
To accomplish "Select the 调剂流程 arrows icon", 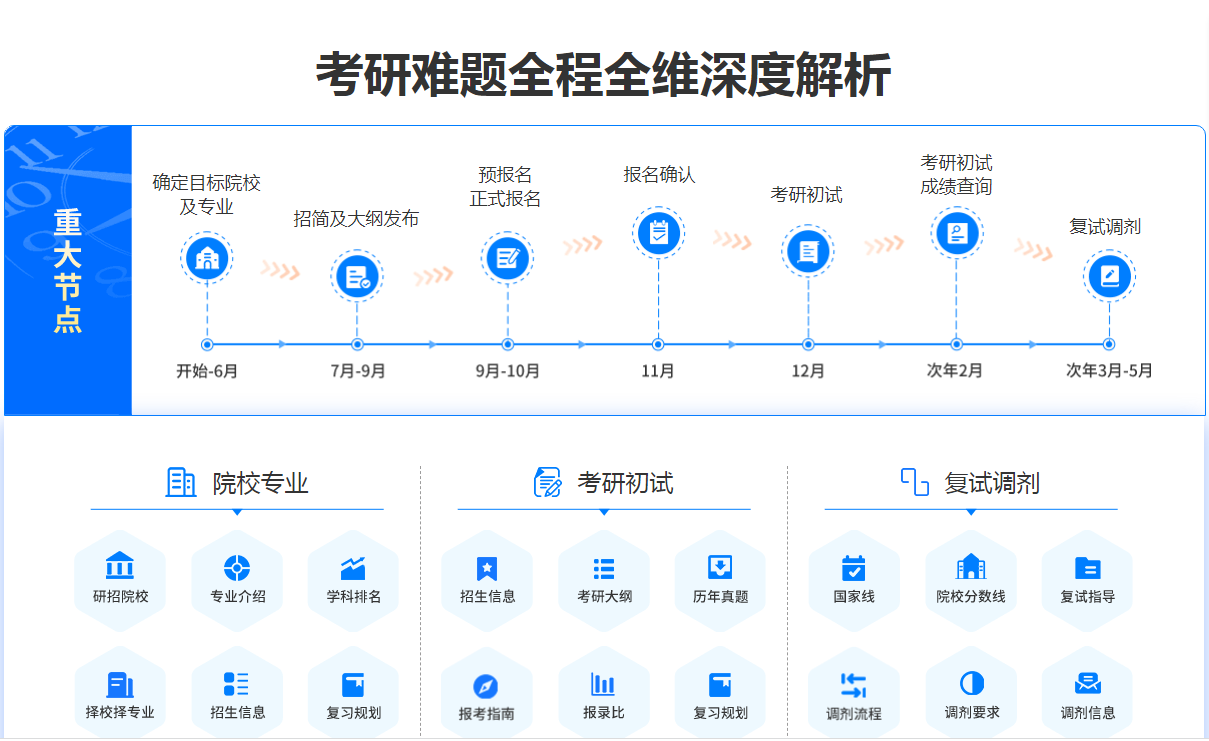I will [853, 685].
